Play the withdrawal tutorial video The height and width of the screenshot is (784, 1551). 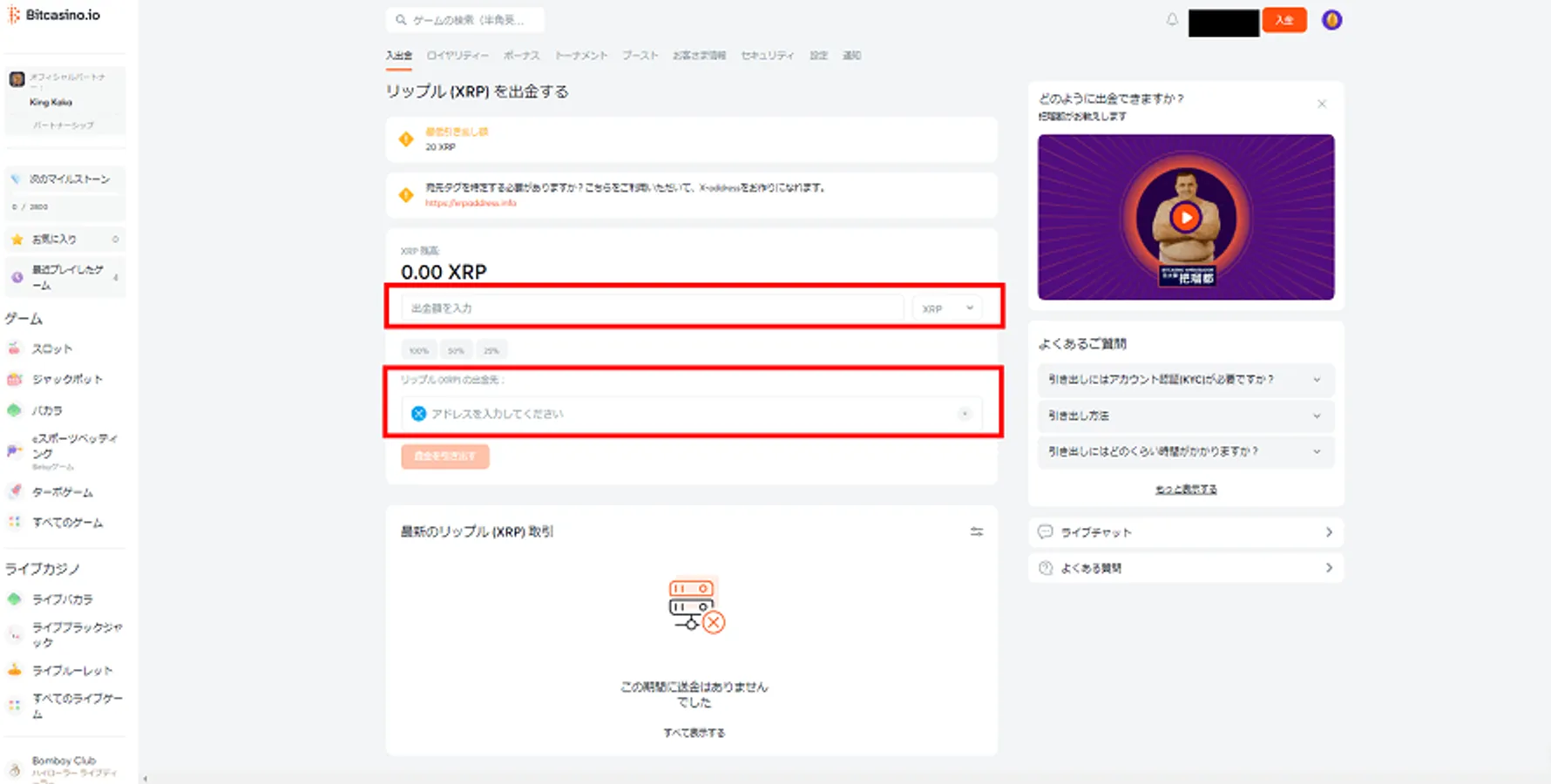pos(1185,217)
